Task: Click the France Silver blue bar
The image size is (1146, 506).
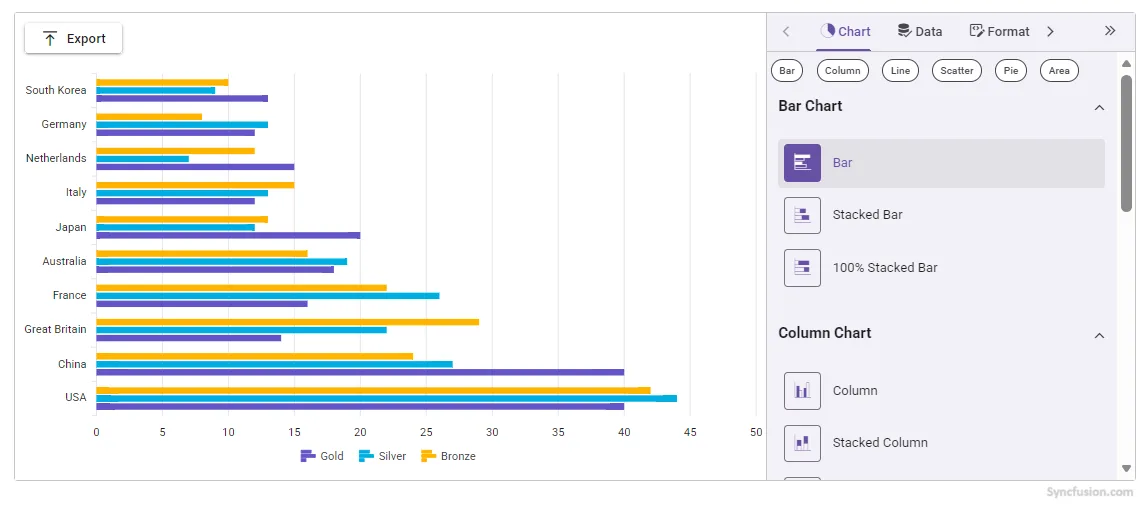Action: point(267,296)
